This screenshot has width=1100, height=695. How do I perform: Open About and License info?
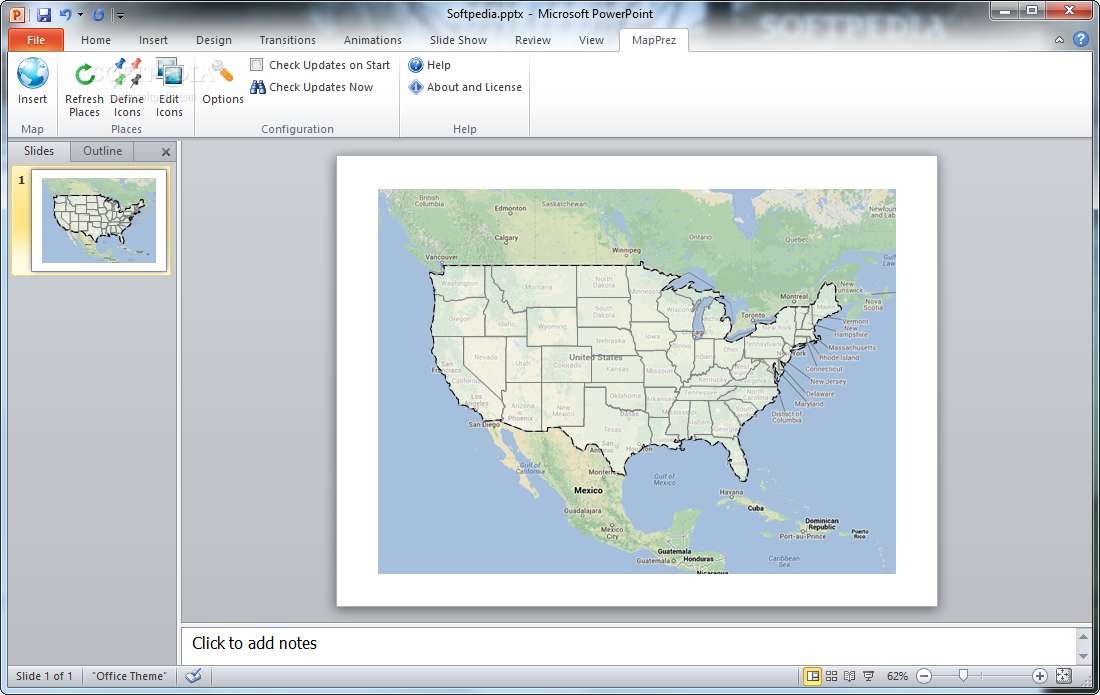click(x=465, y=87)
